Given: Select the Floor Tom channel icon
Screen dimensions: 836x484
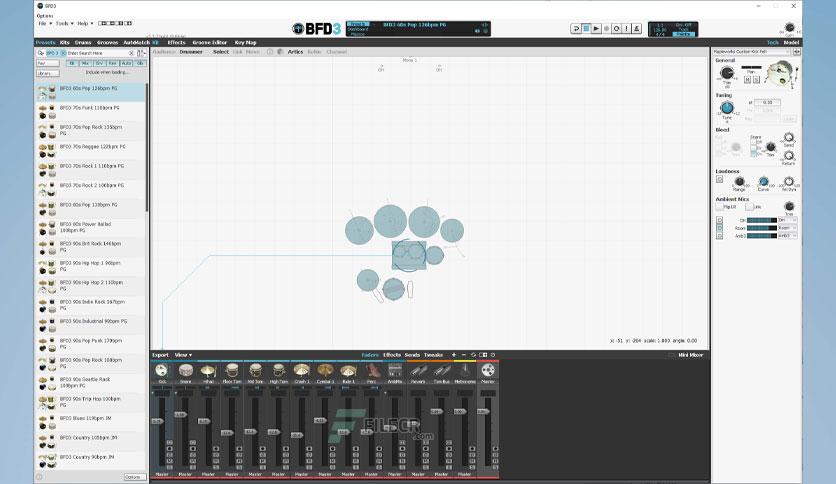Looking at the screenshot, I should click(231, 370).
